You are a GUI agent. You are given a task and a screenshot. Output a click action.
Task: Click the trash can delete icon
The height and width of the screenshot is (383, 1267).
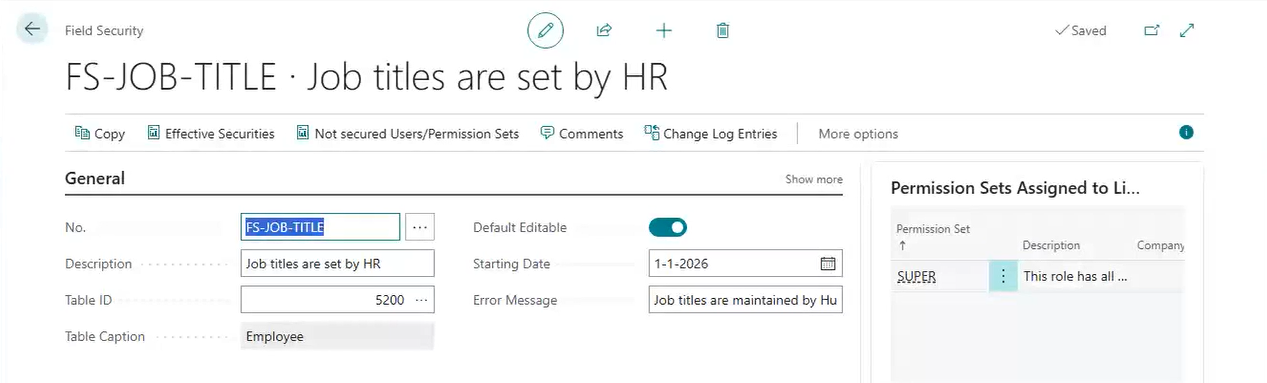(722, 31)
